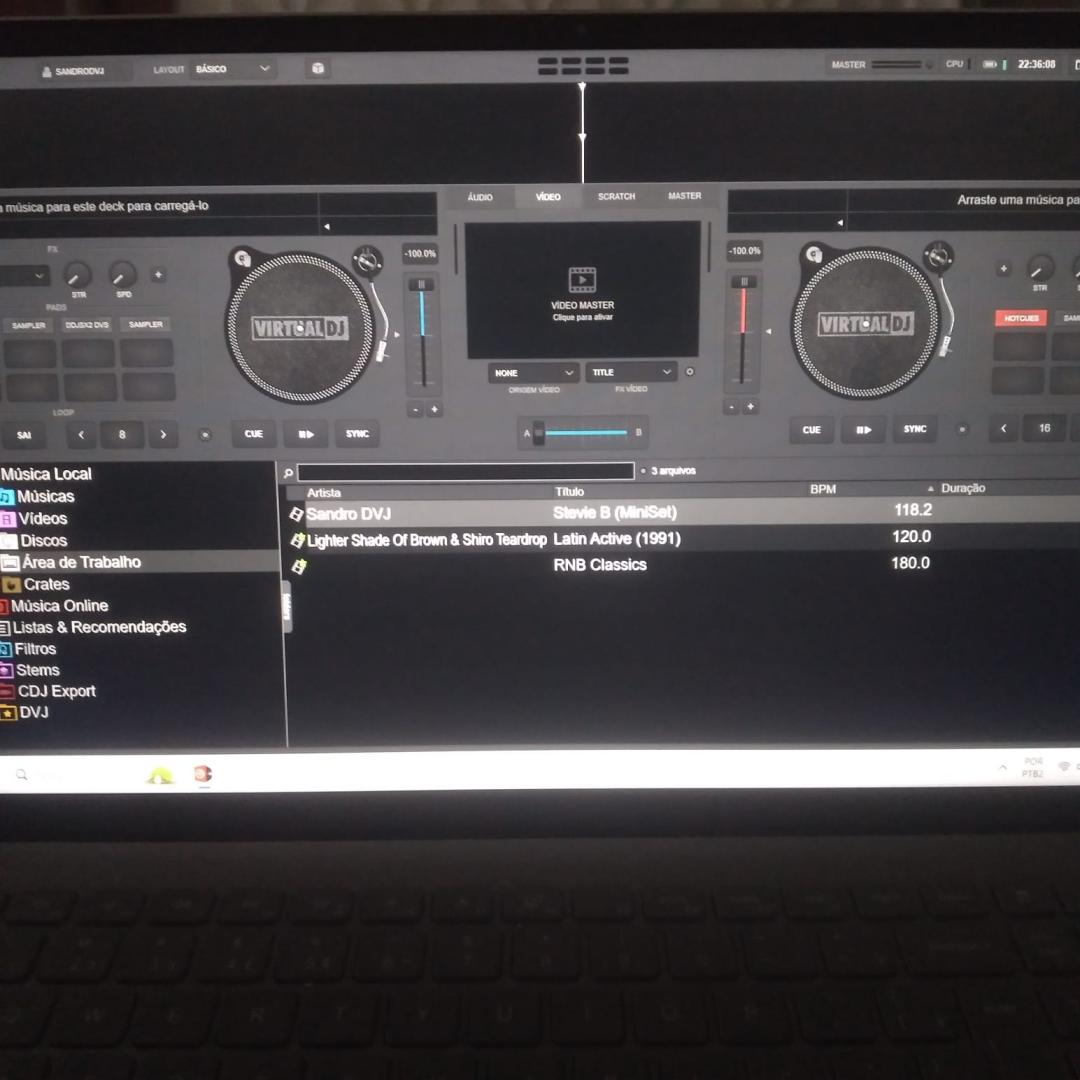1080x1080 pixels.
Task: Click the right deck red pitch slider
Action: [x=743, y=329]
